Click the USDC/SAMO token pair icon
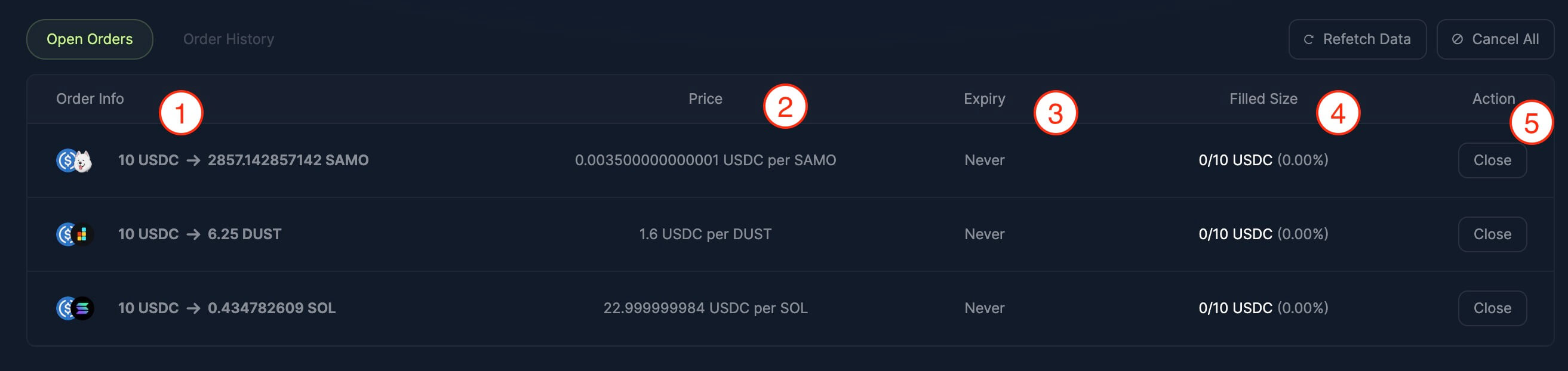 point(74,160)
